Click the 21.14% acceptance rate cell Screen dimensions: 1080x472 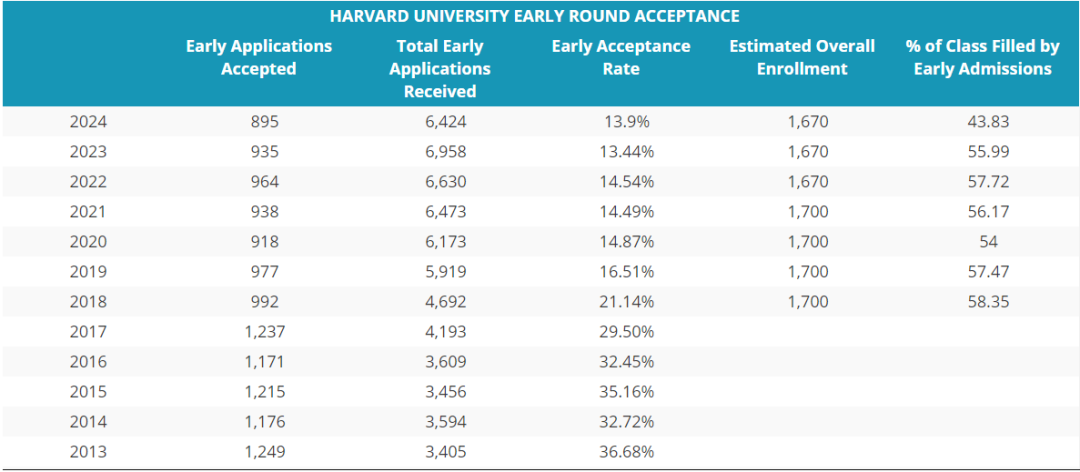tap(628, 302)
